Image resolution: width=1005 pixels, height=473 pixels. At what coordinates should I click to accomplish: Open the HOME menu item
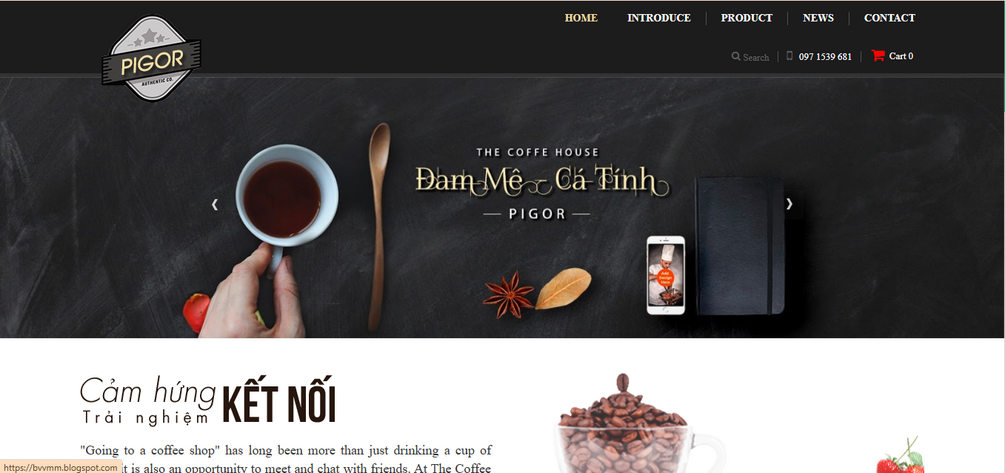581,18
